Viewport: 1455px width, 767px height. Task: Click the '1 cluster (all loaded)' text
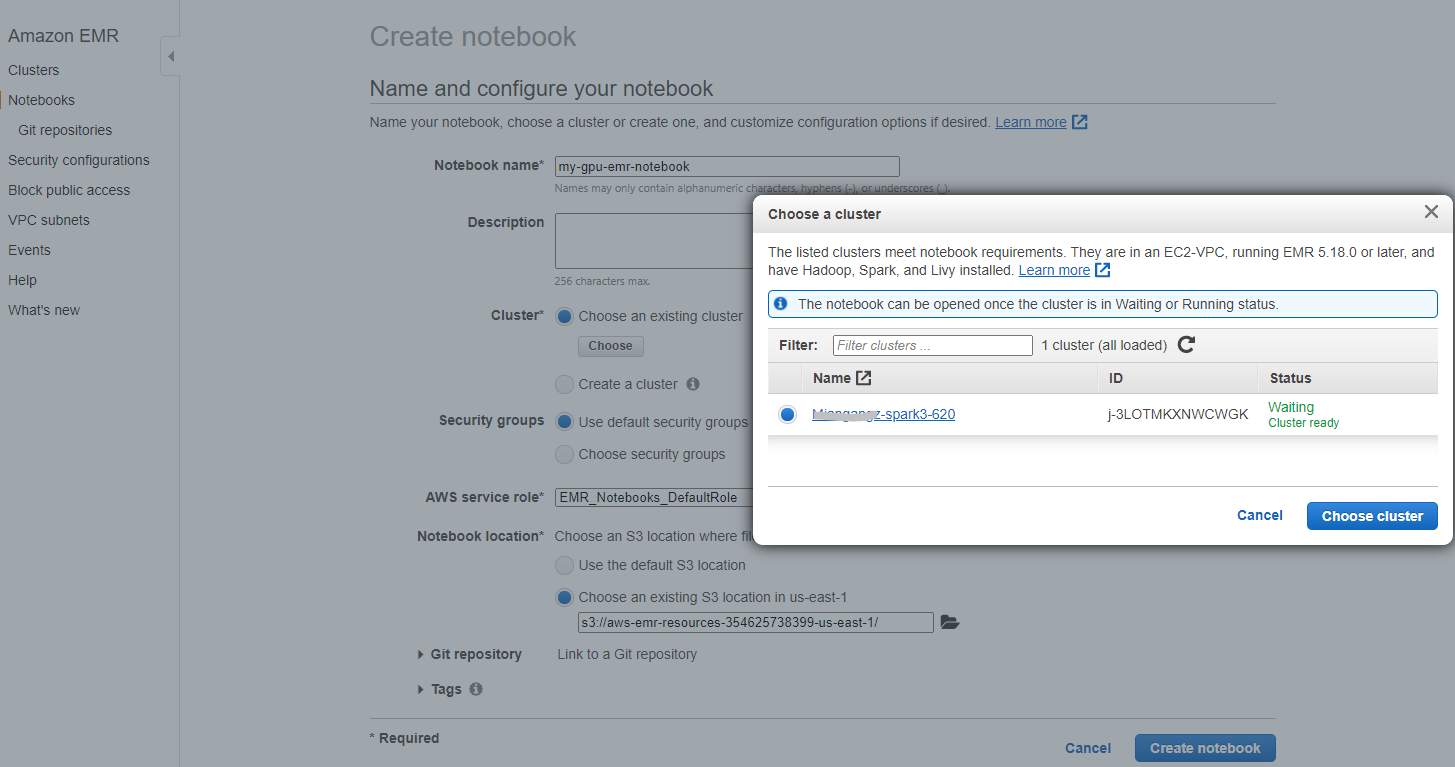coord(1104,345)
